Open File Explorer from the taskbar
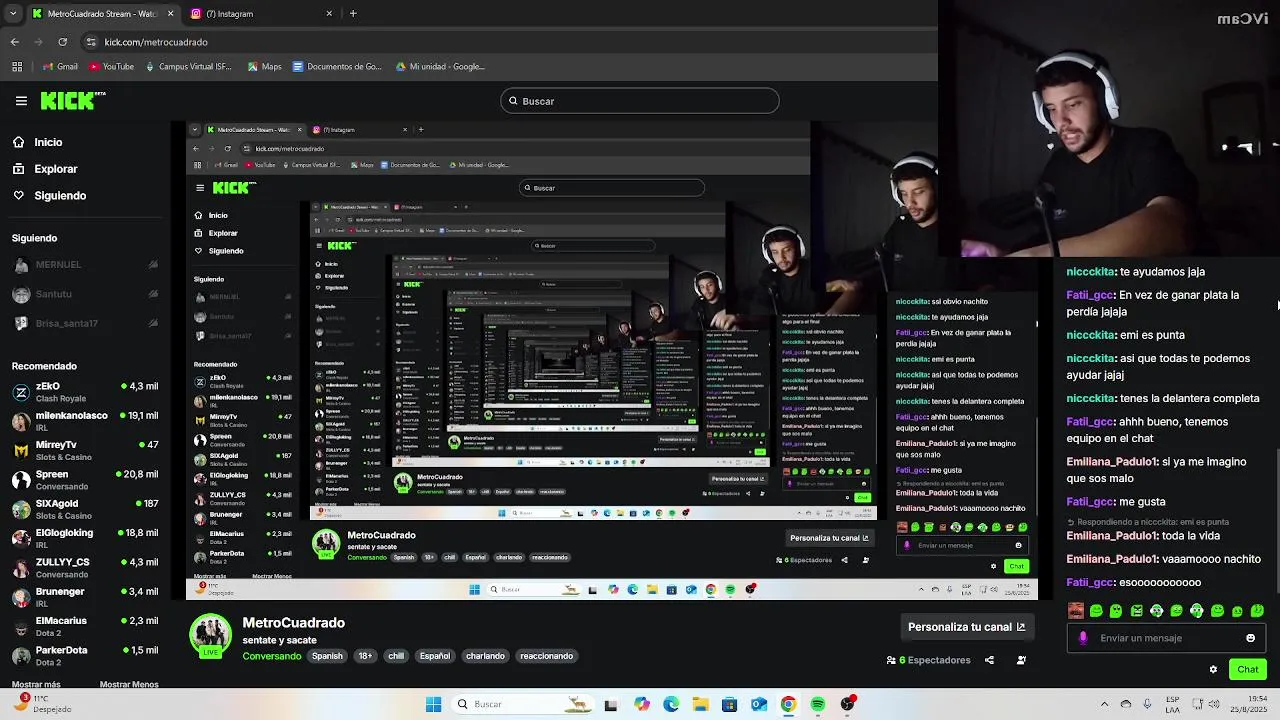This screenshot has width=1280, height=720. click(700, 704)
